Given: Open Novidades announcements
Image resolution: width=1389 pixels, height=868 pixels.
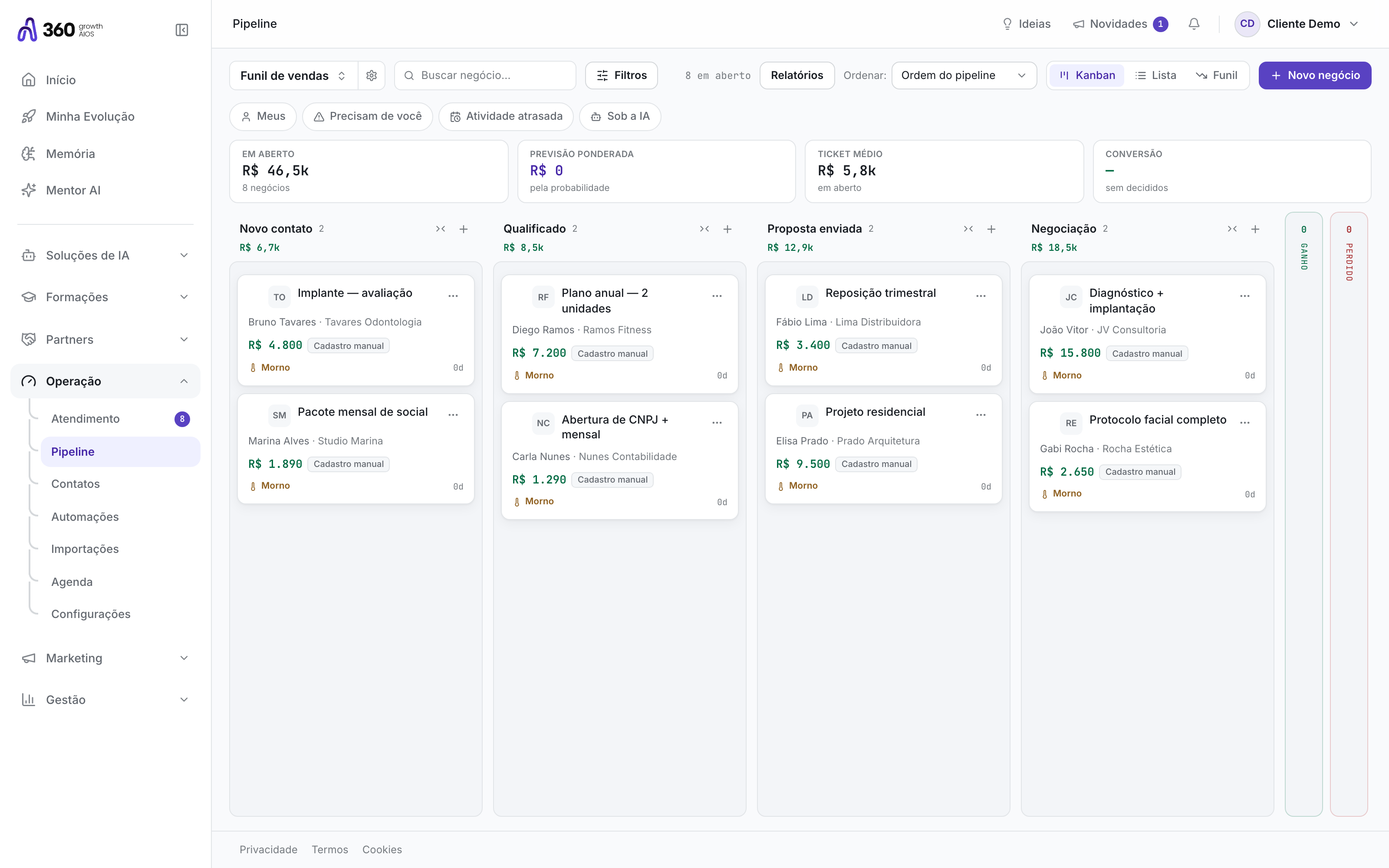Looking at the screenshot, I should pos(1120,24).
